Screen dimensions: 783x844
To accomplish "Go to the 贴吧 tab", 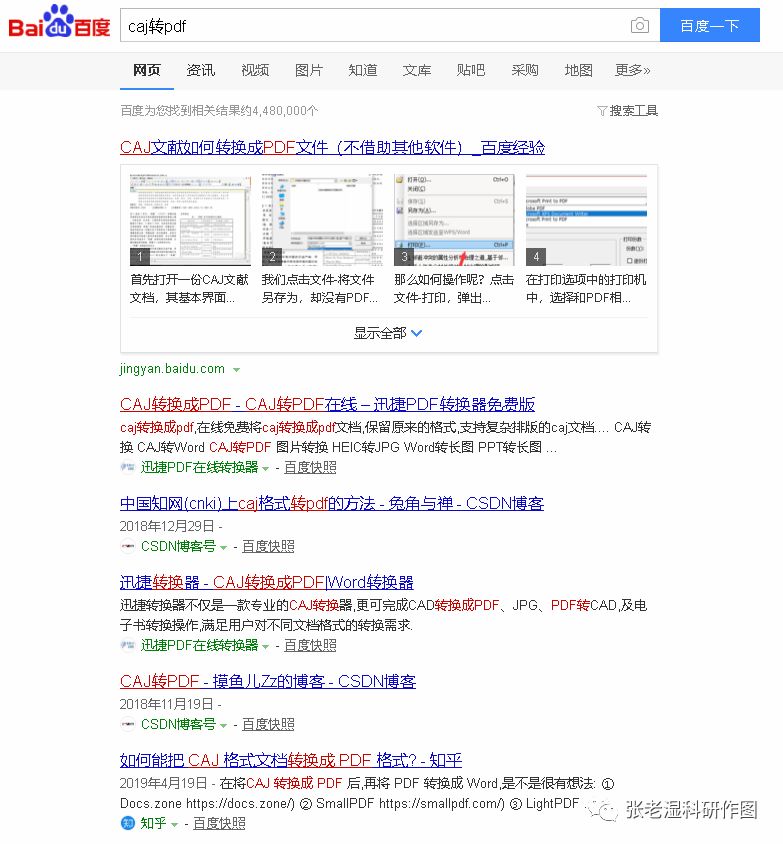I will [471, 70].
